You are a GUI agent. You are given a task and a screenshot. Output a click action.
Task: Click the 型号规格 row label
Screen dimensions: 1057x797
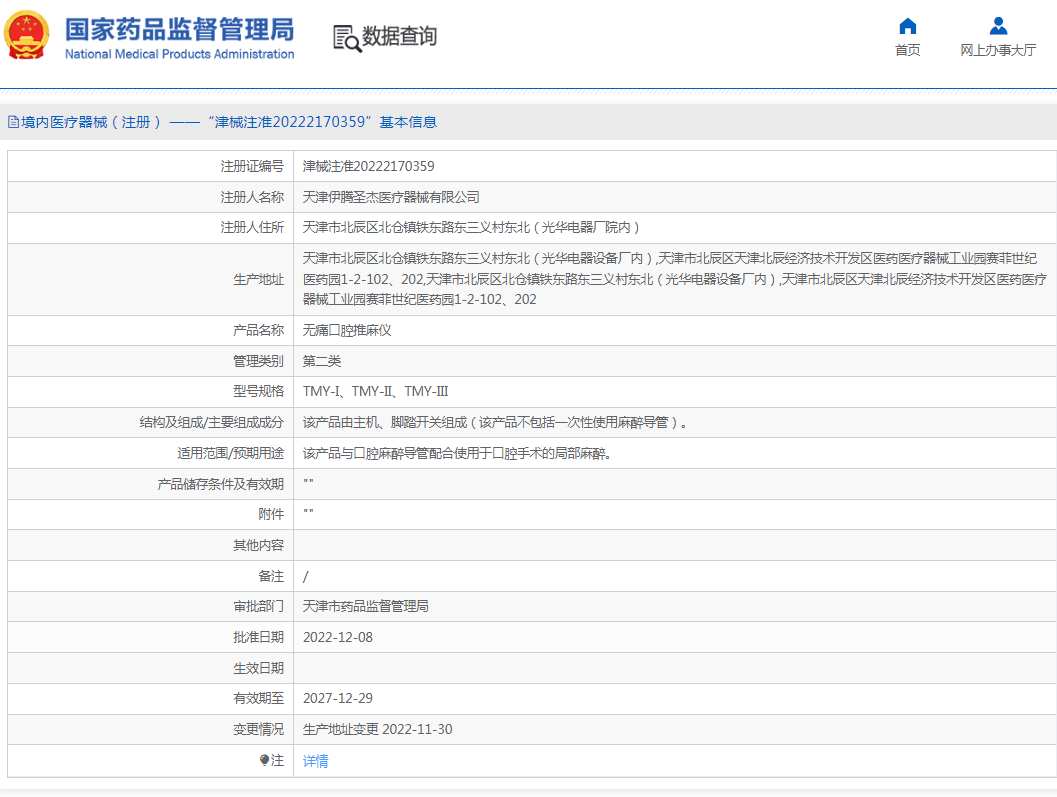coord(259,391)
